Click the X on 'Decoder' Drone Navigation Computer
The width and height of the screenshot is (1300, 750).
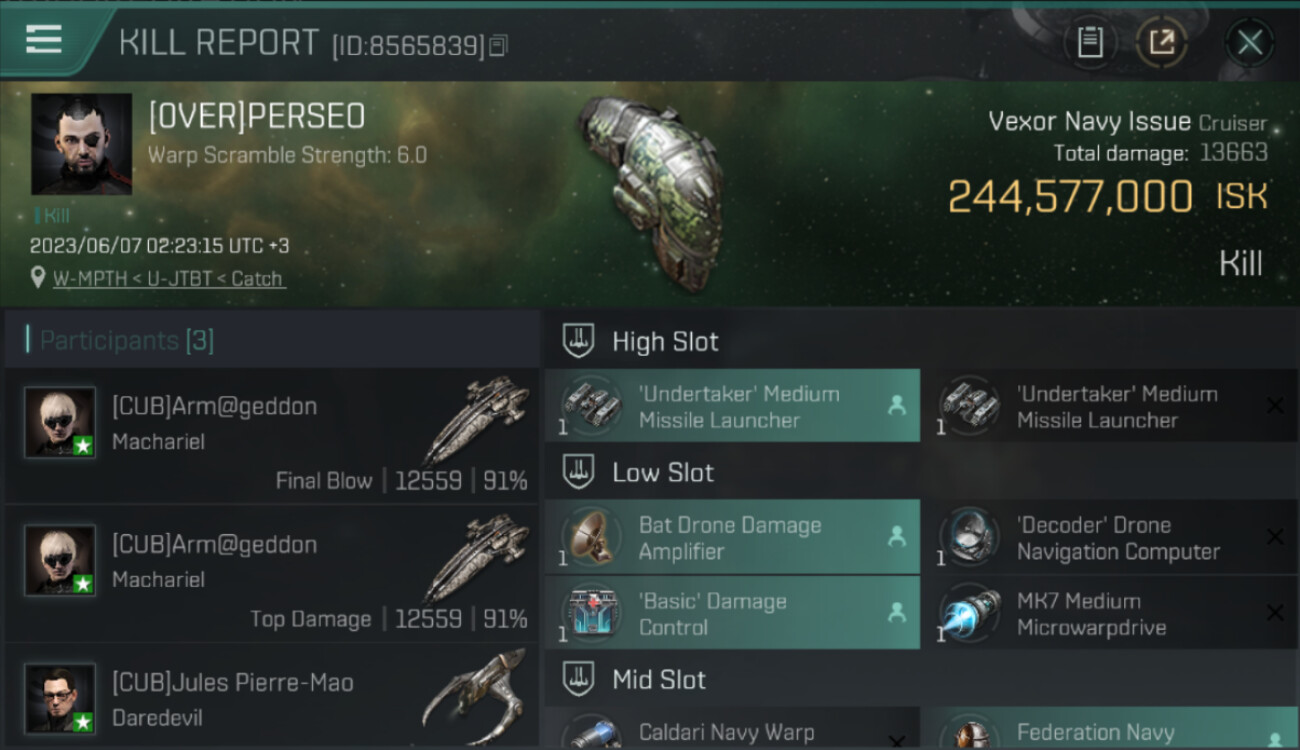point(1275,537)
